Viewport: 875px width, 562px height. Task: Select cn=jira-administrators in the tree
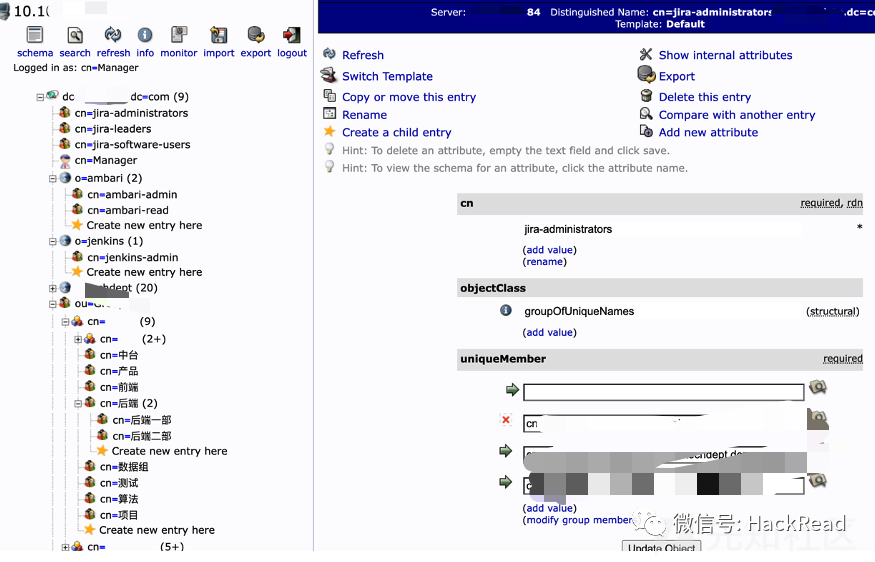pos(131,113)
